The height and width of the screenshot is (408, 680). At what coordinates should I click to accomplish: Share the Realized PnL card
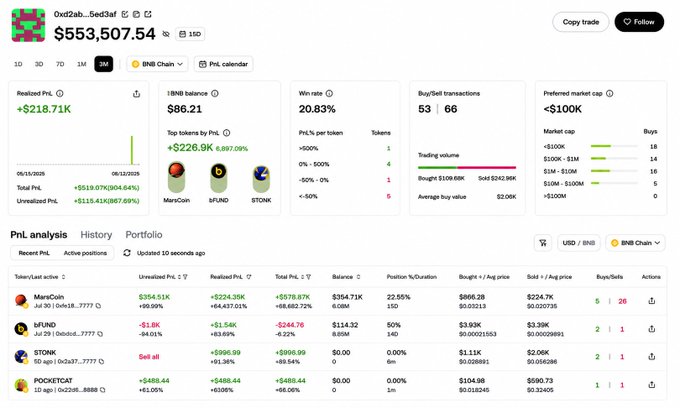(137, 94)
